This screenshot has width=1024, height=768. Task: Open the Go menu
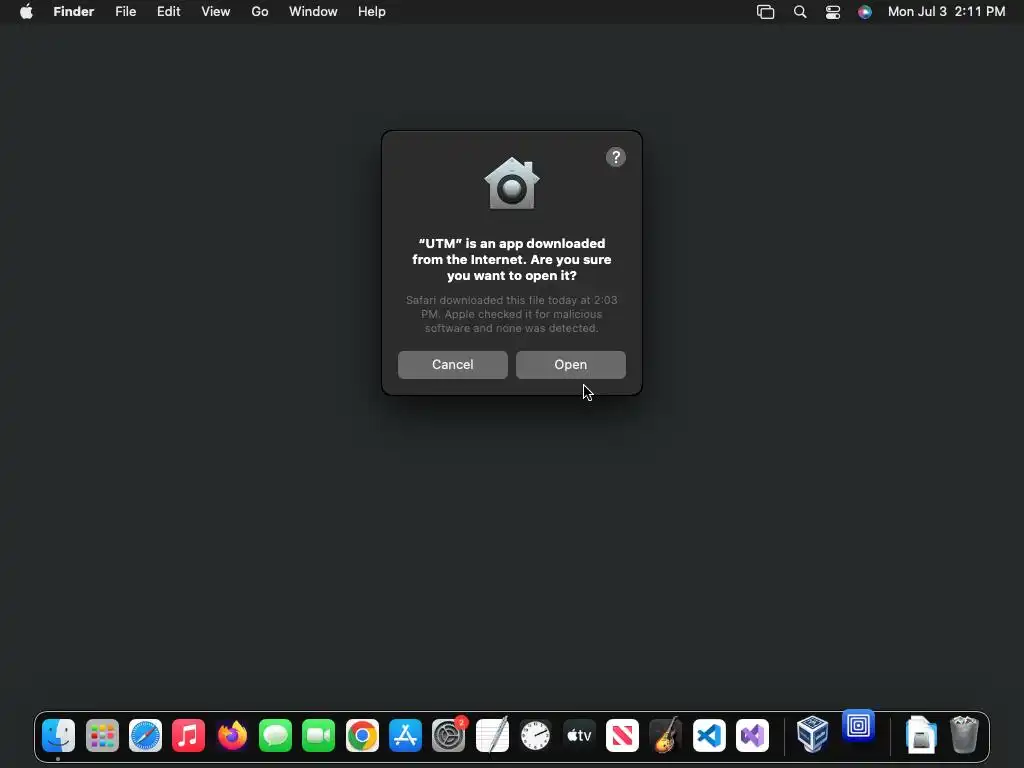260,11
